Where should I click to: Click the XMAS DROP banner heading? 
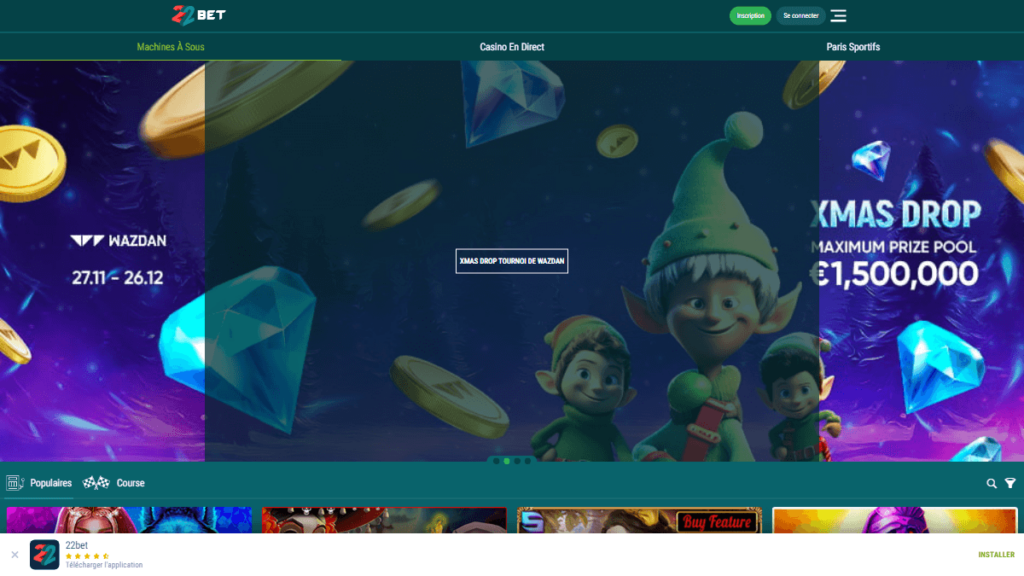tap(896, 214)
